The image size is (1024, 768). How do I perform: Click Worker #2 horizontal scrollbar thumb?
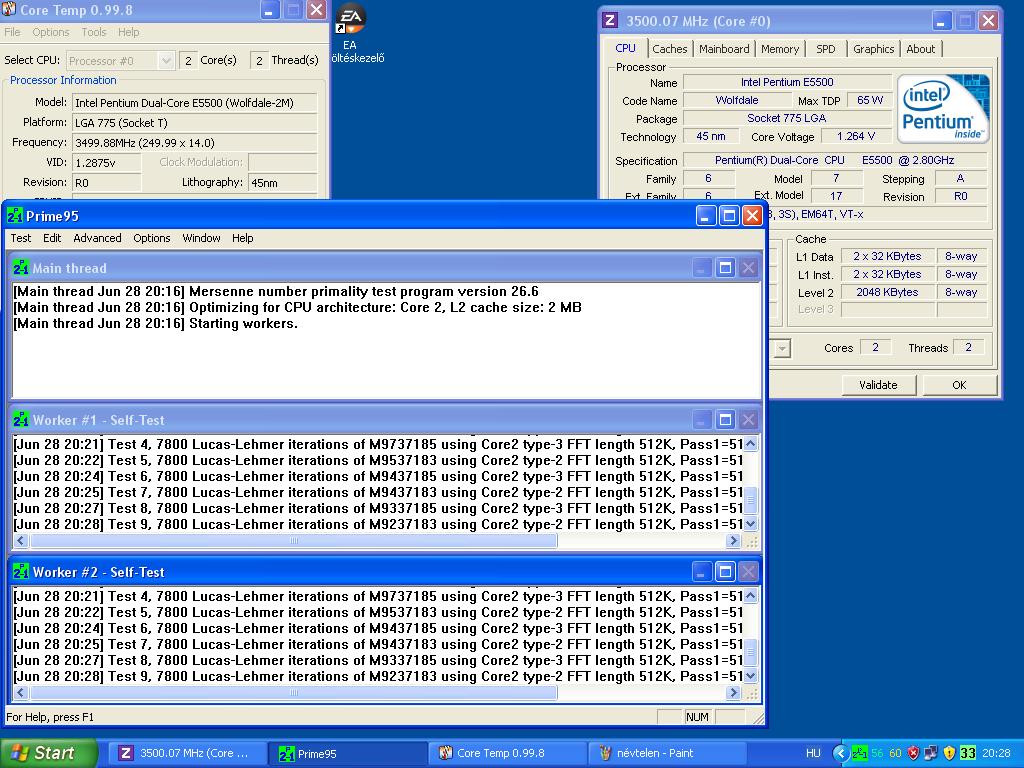click(x=293, y=692)
